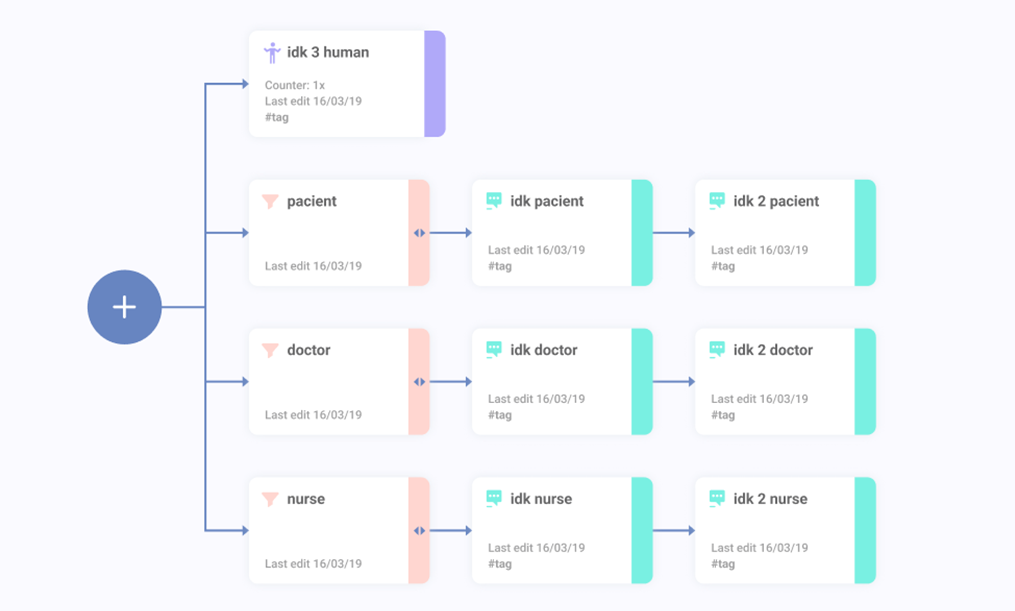This screenshot has width=1015, height=611.
Task: Click the #tag on idk 3 human card
Action: click(x=277, y=117)
